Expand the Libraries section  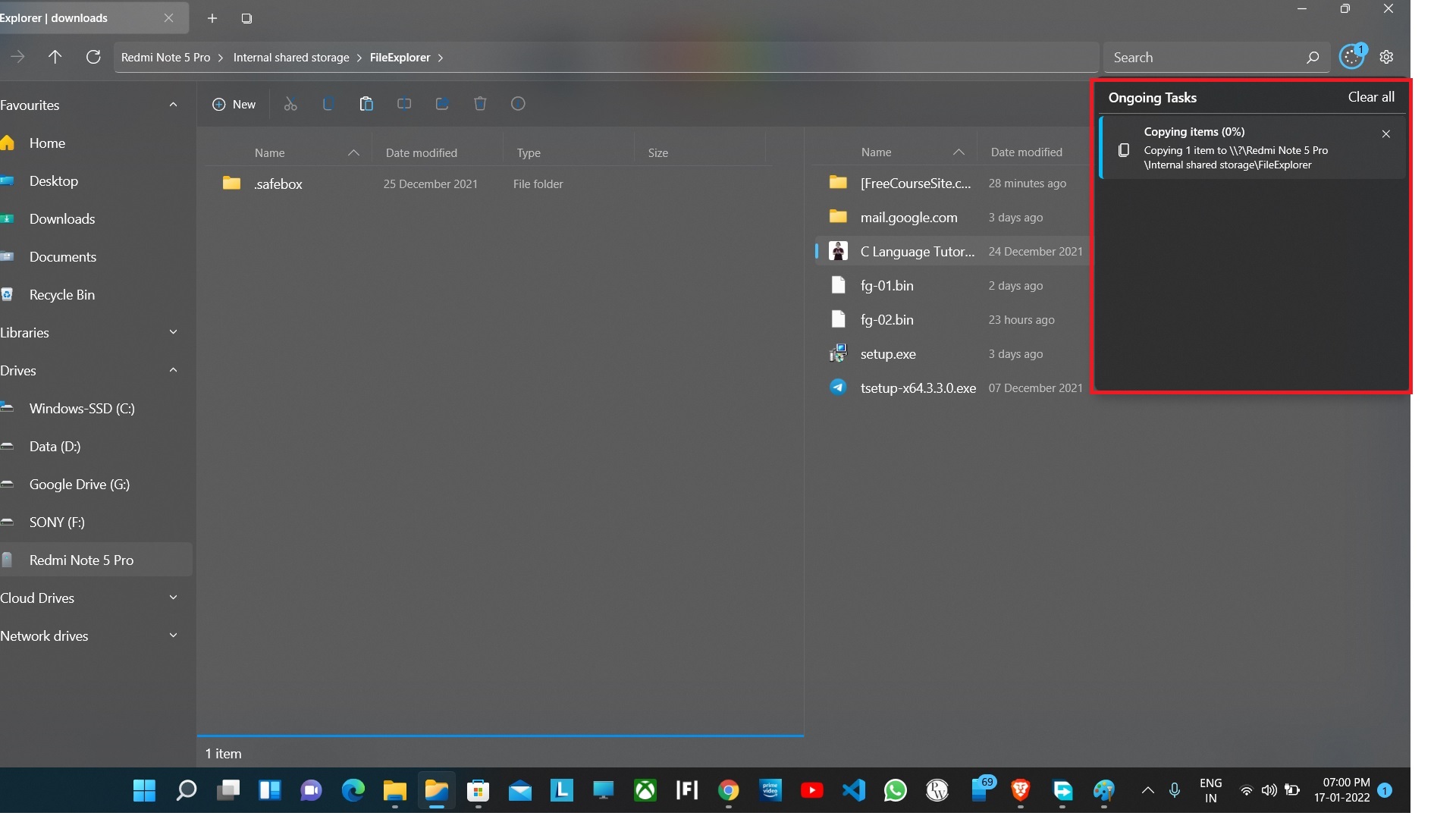(173, 332)
